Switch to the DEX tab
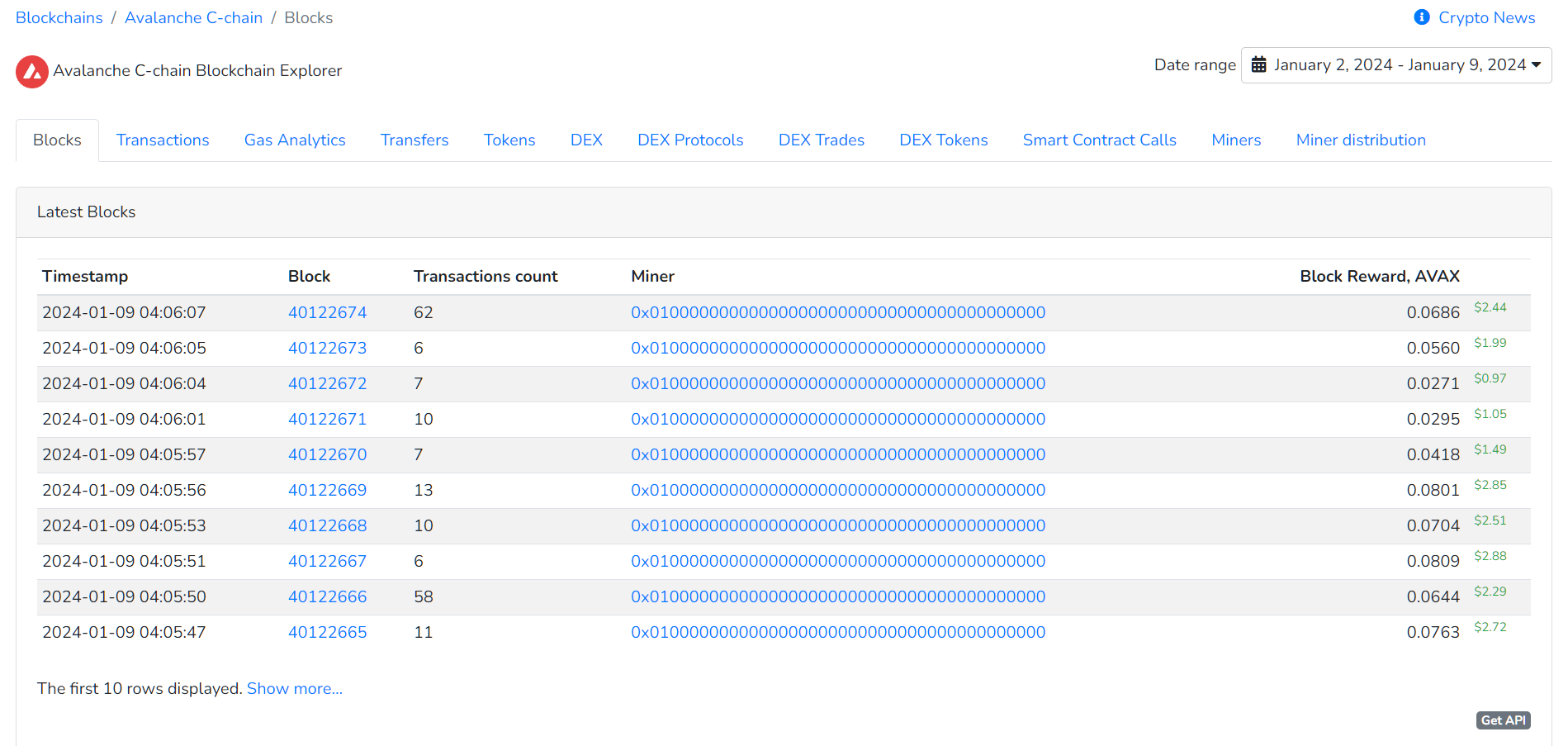This screenshot has height=746, width=1568. point(586,140)
